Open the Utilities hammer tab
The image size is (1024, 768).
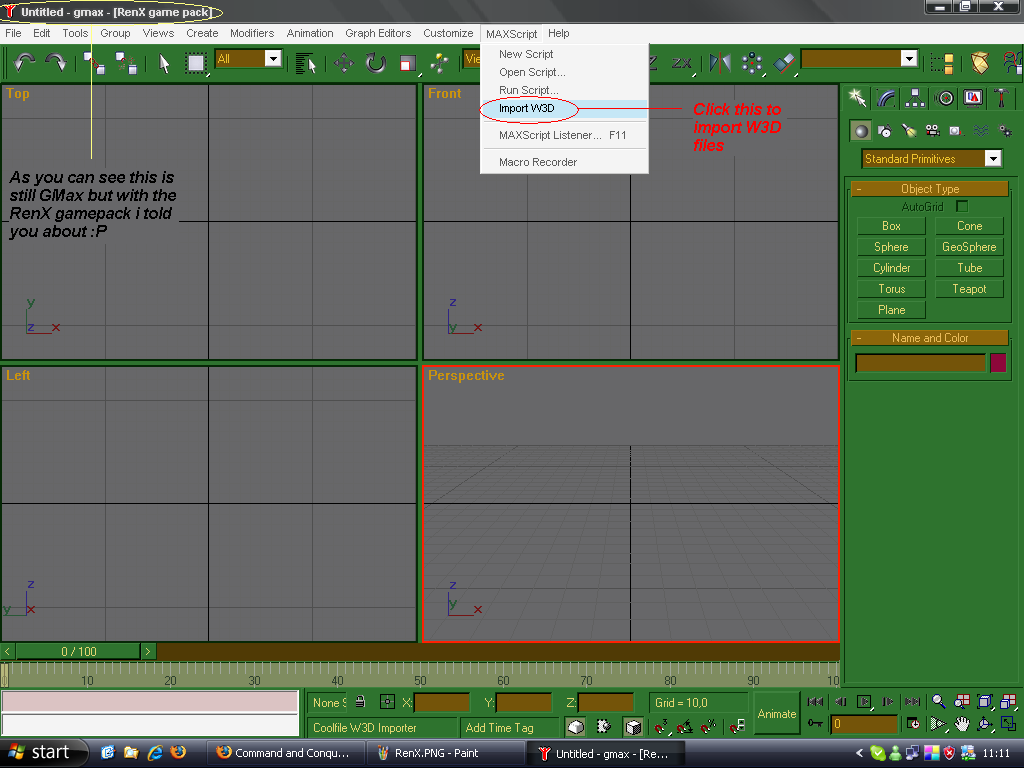1002,98
